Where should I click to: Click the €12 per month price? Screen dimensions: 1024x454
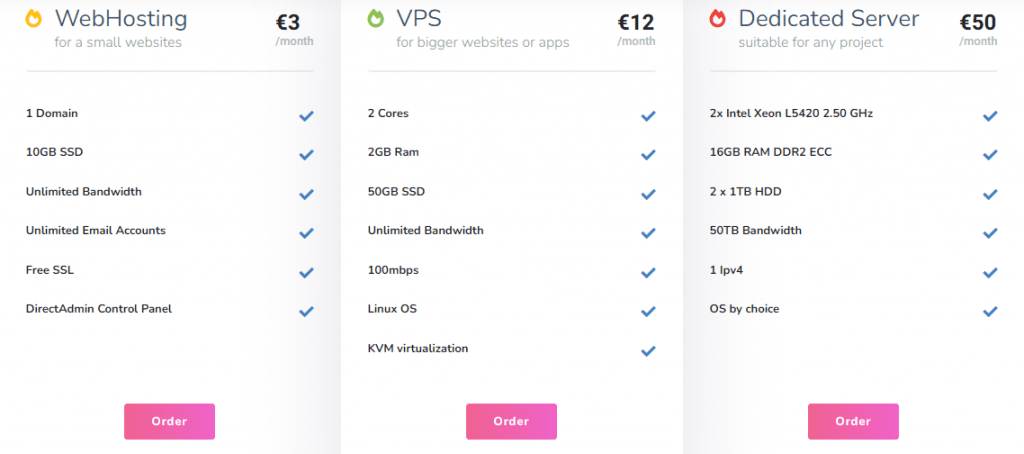coord(636,29)
